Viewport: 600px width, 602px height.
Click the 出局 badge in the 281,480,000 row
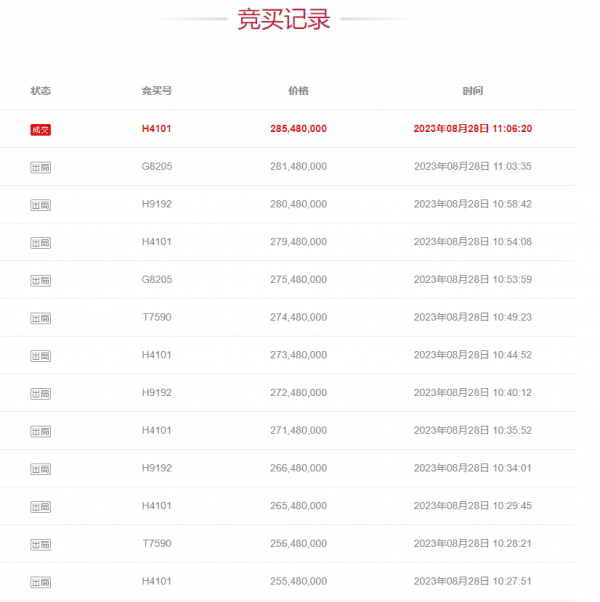point(40,167)
